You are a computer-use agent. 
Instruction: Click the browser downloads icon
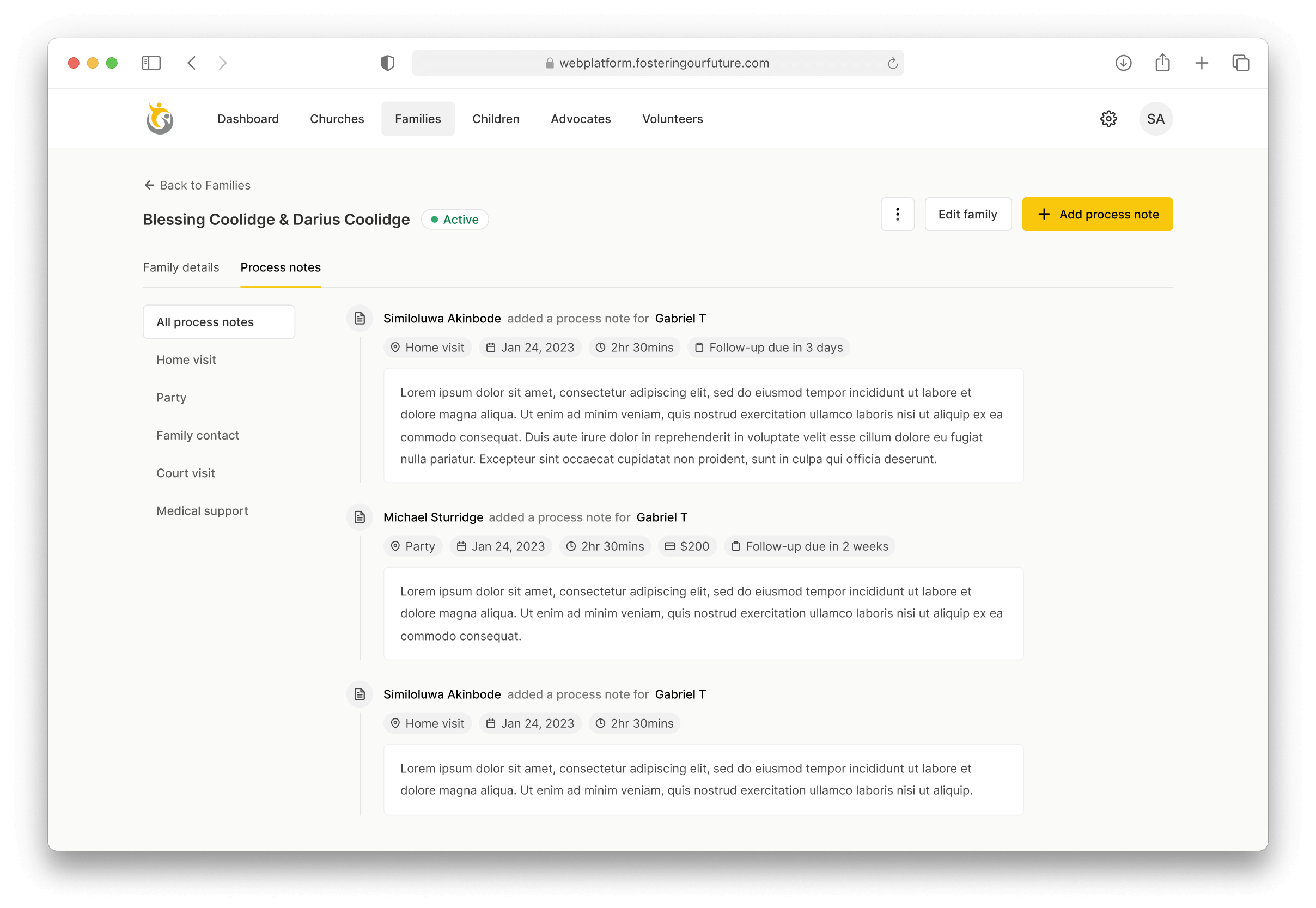coord(1123,63)
